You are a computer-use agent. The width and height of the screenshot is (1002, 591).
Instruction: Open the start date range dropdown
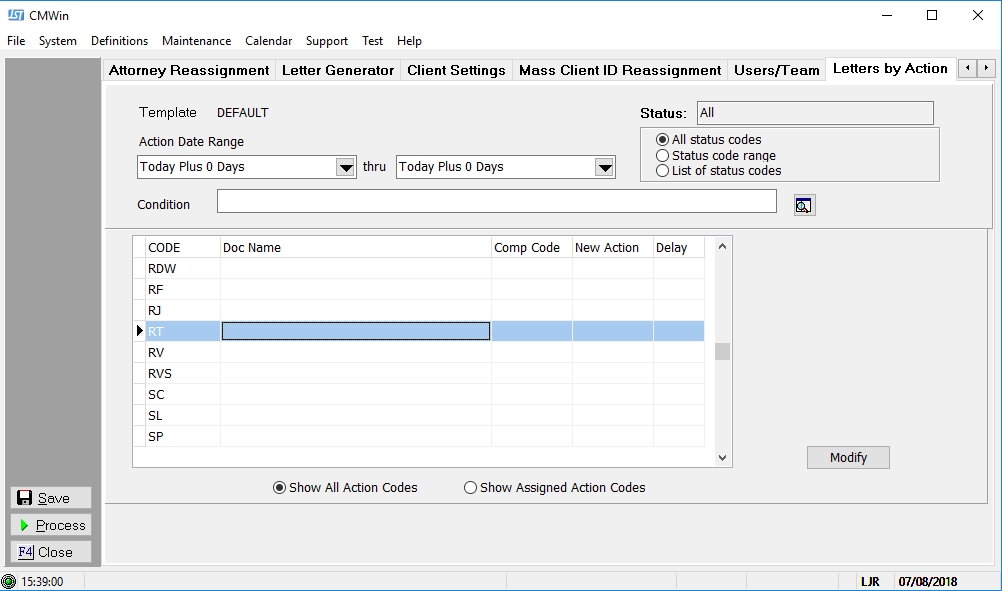(x=345, y=167)
